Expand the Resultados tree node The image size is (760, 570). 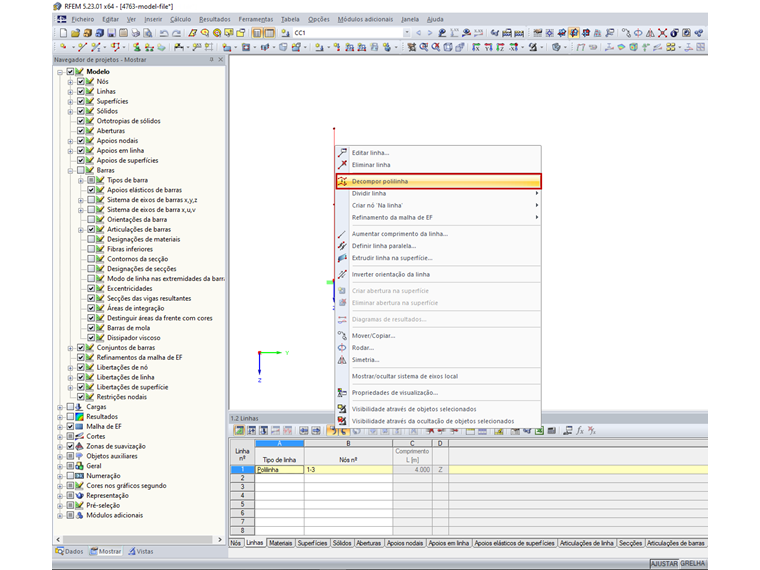point(60,417)
